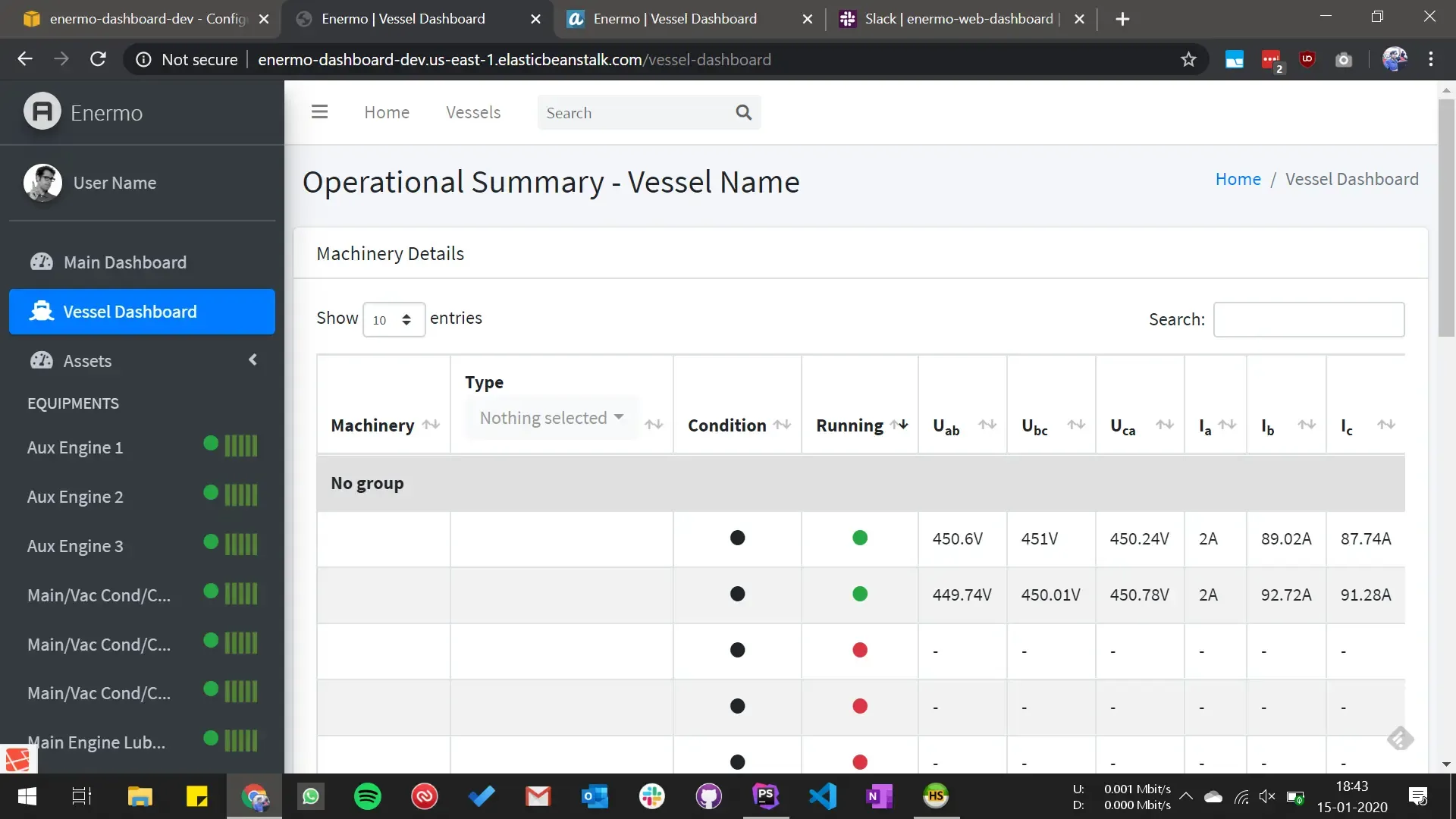Click the Home breadcrumb link

coord(1238,179)
